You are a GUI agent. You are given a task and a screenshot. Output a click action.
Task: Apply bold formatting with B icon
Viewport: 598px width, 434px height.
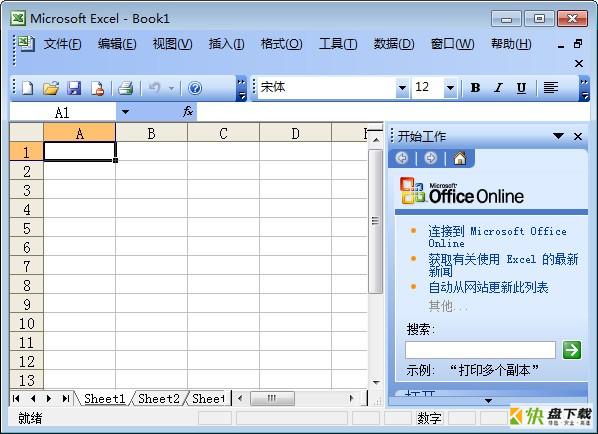[475, 88]
